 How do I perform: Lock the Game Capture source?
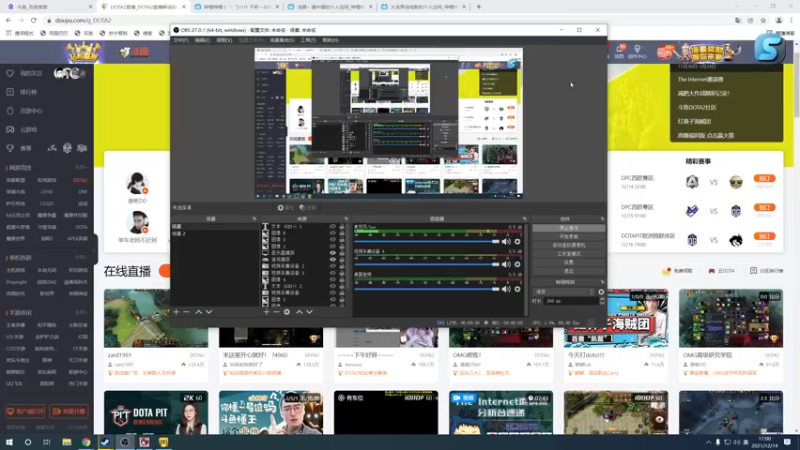[342, 260]
